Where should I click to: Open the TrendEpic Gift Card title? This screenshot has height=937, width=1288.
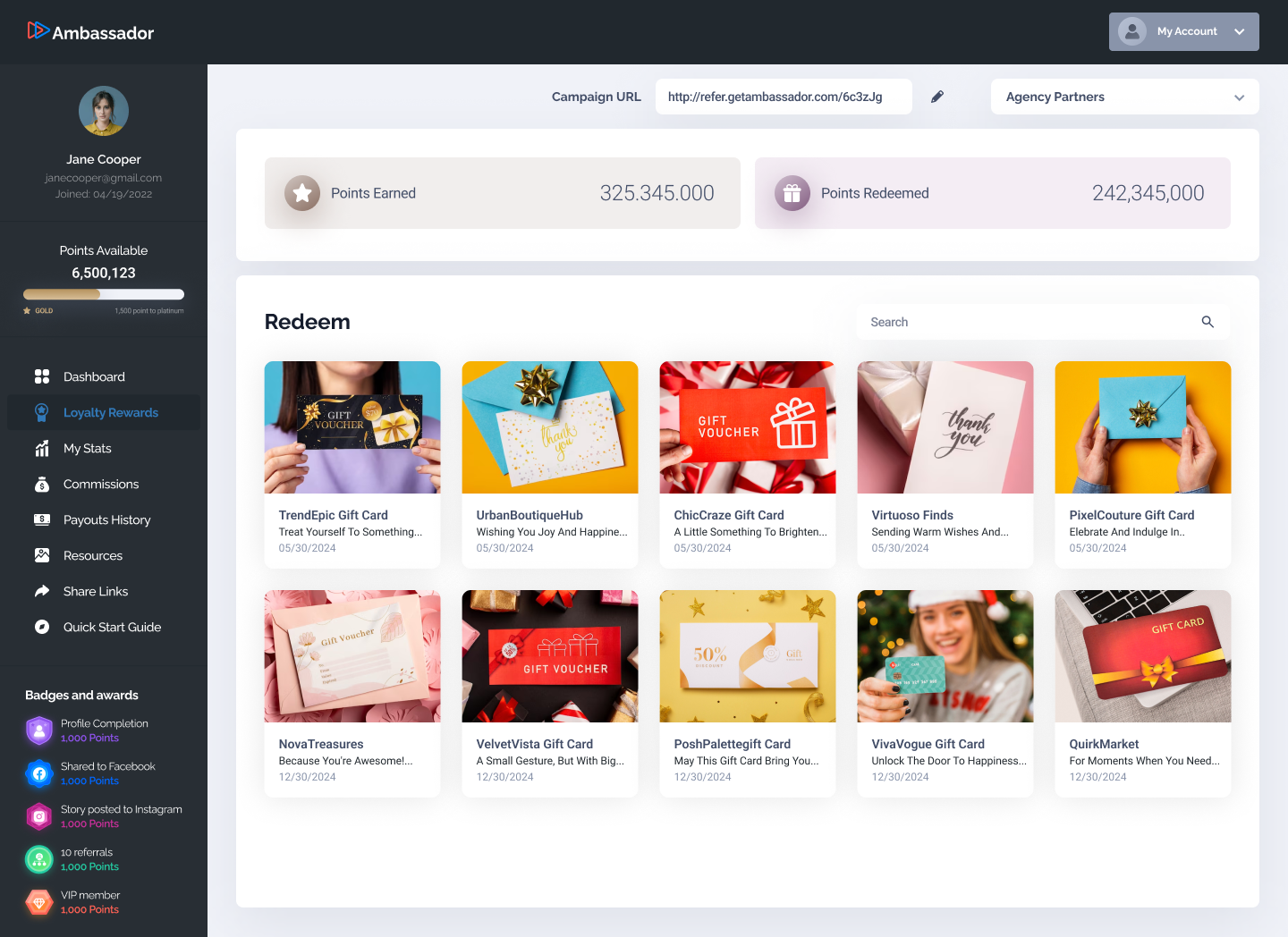click(x=333, y=515)
